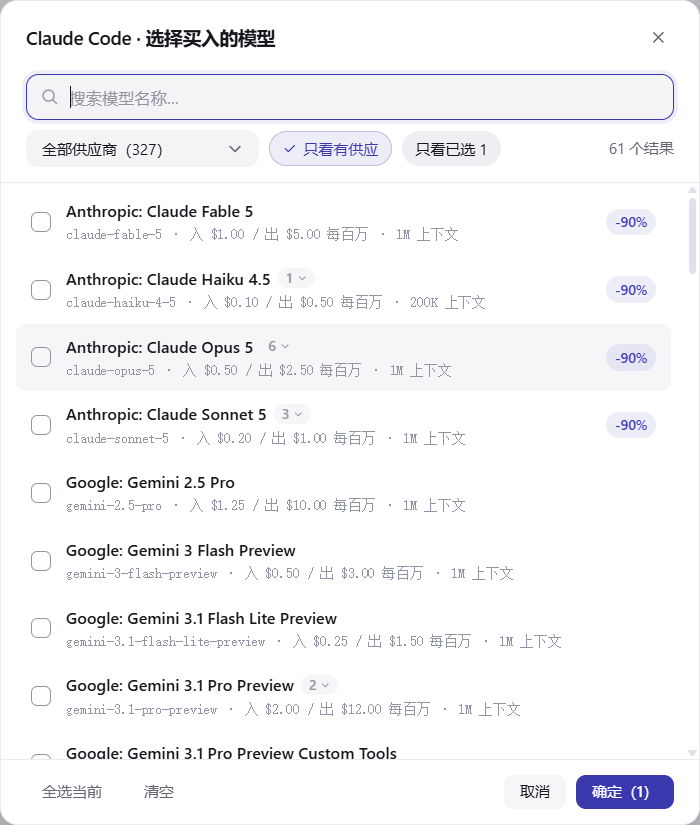This screenshot has height=825, width=700.
Task: Click the -90% badge on Claude Sonnet 5
Action: point(631,425)
